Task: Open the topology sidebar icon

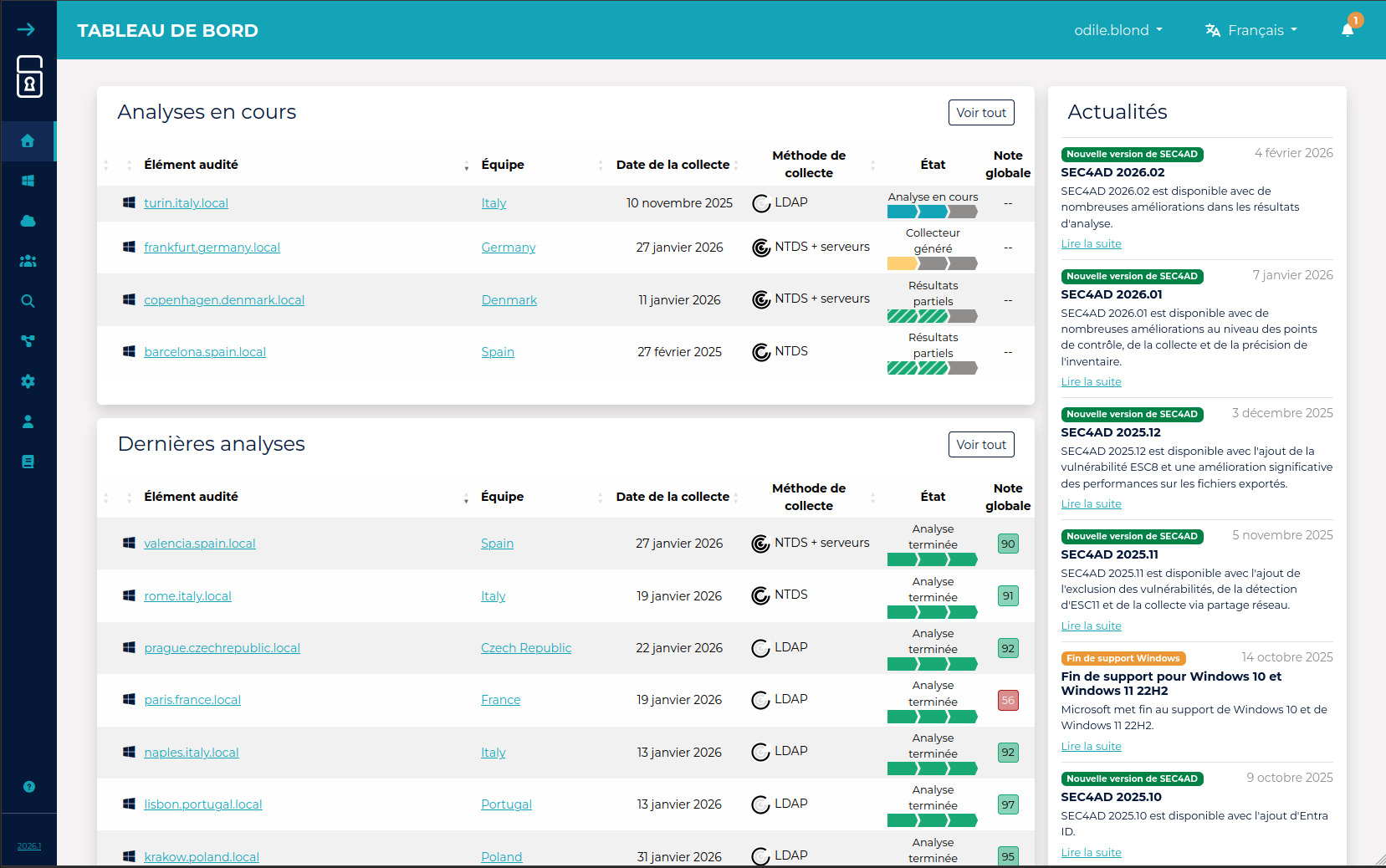Action: pos(28,341)
